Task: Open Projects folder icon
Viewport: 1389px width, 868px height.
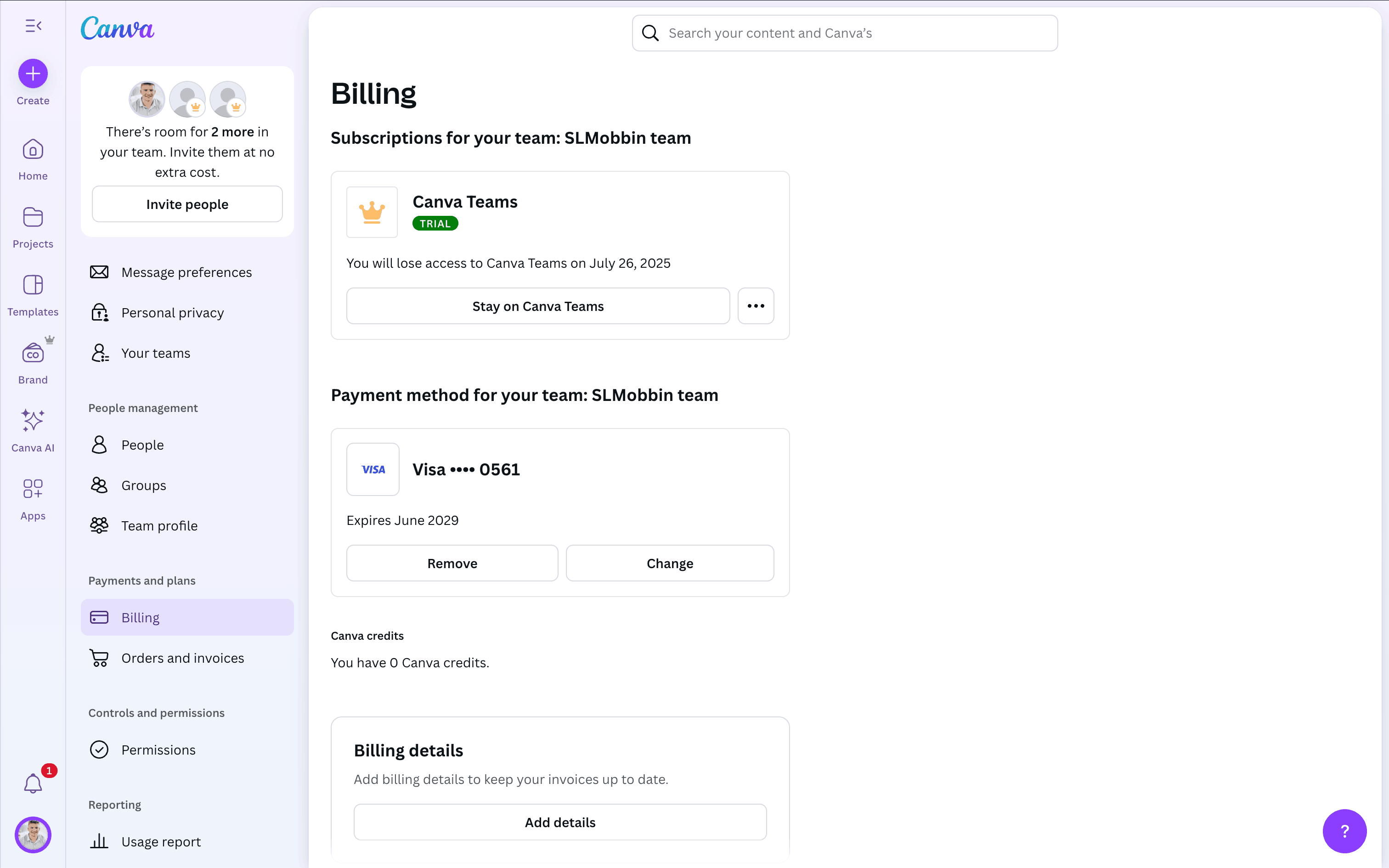Action: pos(33,218)
